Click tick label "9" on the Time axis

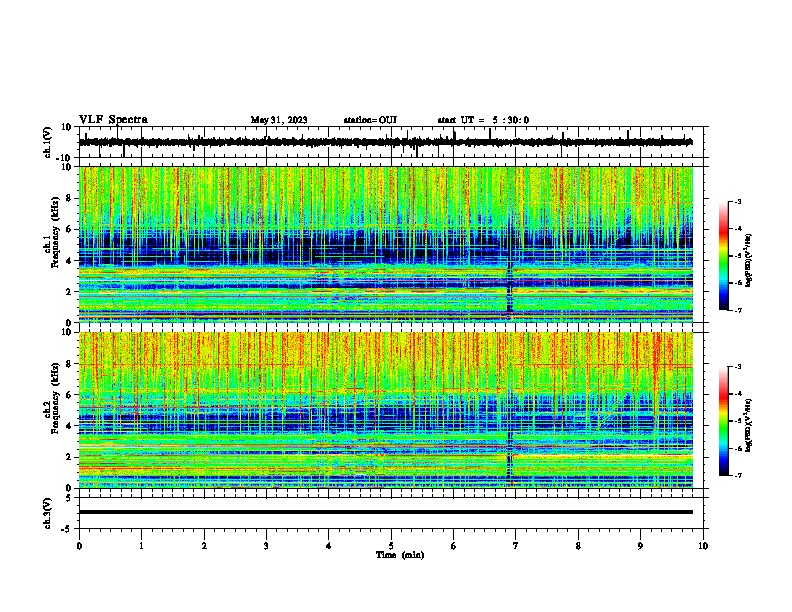pyautogui.click(x=640, y=546)
